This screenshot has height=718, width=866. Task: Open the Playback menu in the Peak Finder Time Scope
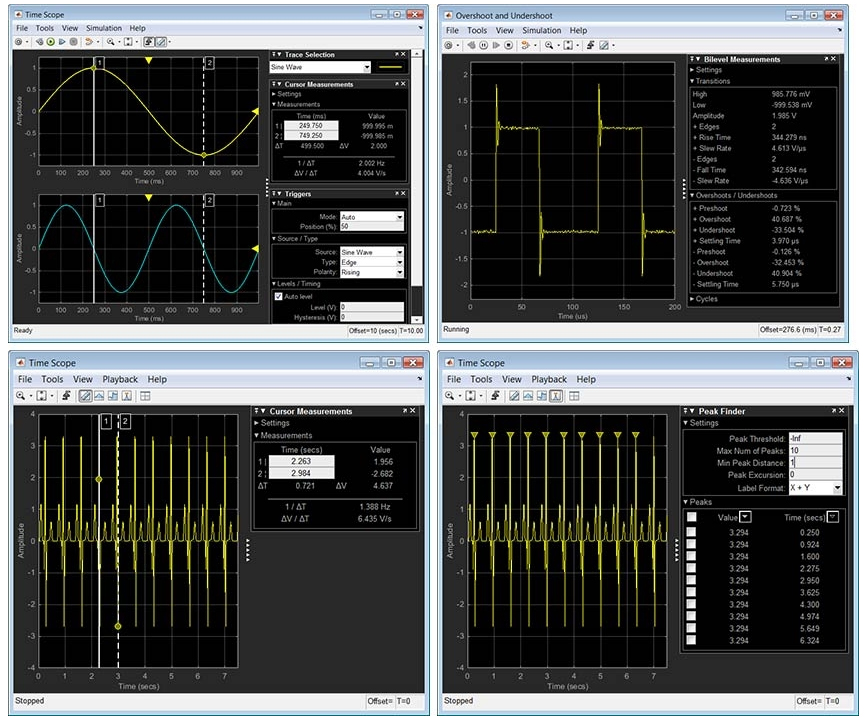[x=549, y=380]
